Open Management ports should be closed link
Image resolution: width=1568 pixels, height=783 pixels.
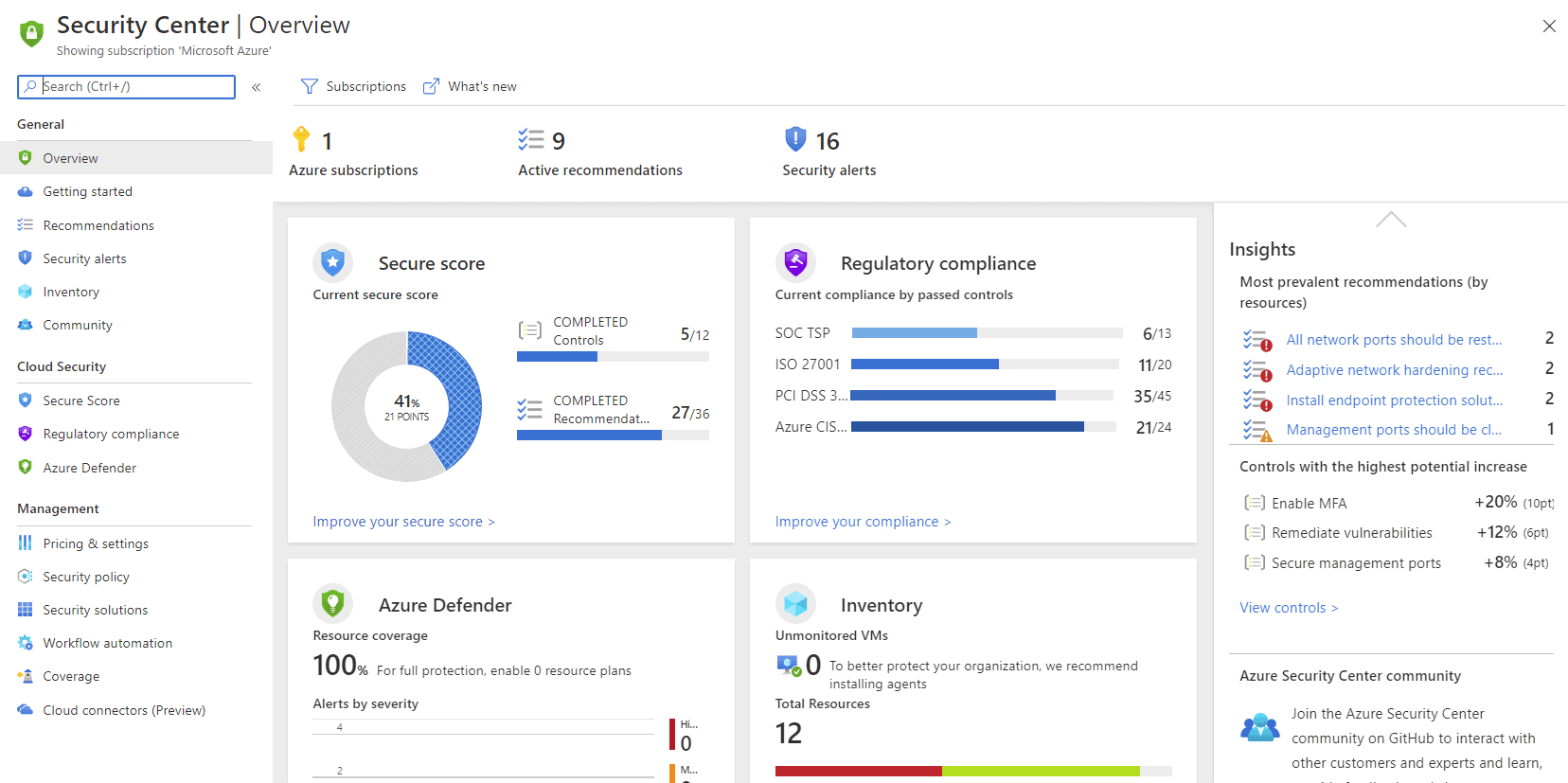(1394, 430)
